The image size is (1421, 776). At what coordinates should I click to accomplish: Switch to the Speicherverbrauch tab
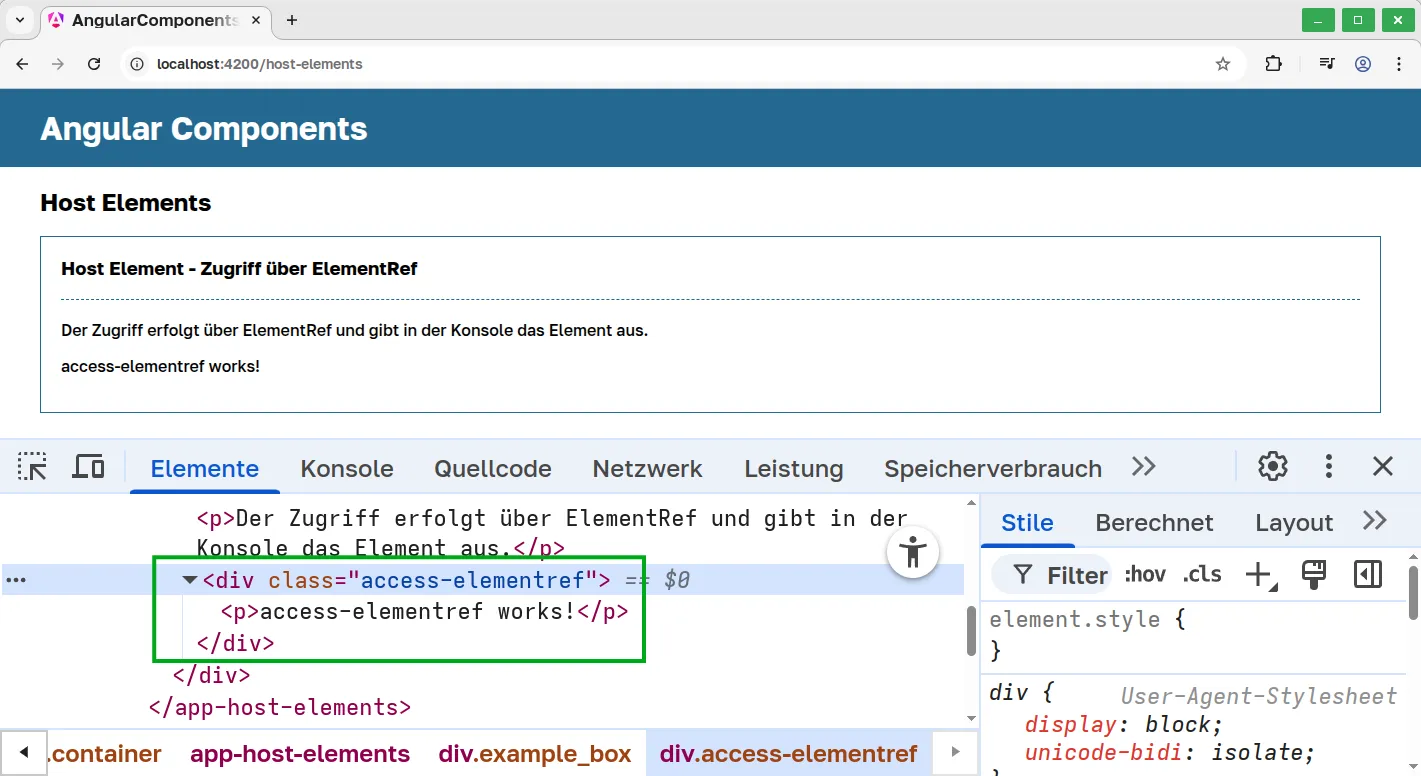(x=993, y=469)
